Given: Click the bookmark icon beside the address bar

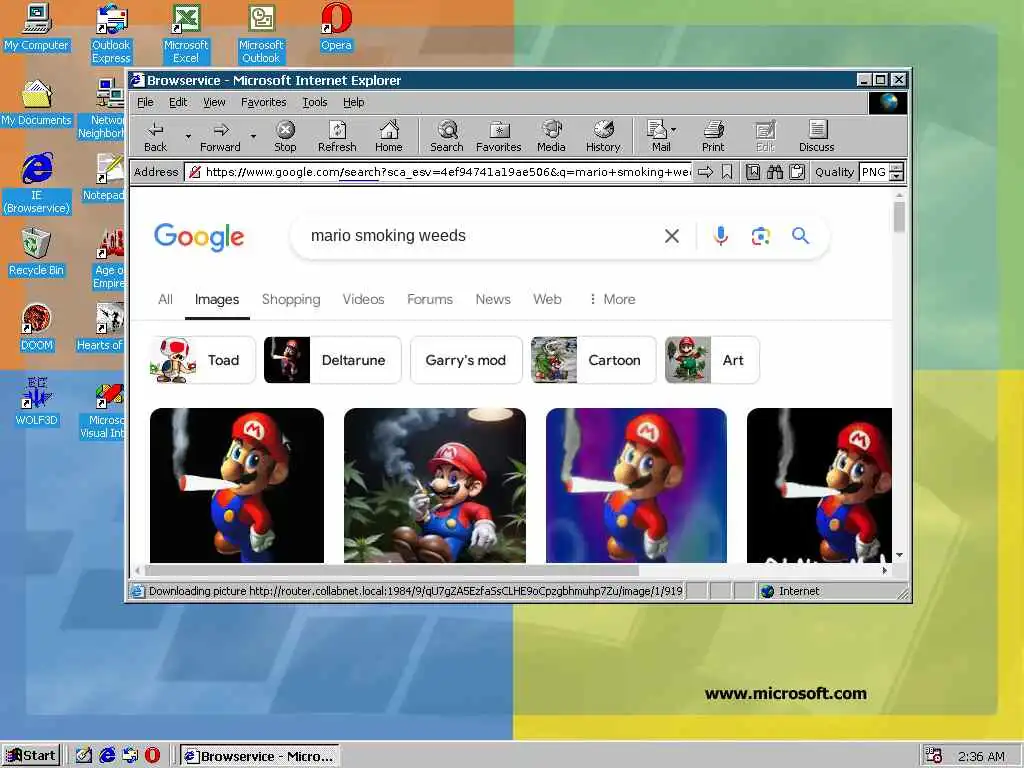Looking at the screenshot, I should pyautogui.click(x=727, y=172).
